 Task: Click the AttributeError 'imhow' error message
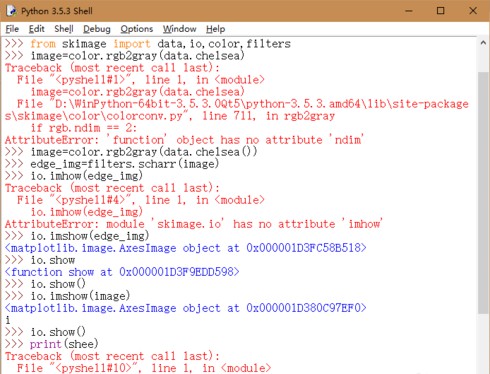[193, 224]
